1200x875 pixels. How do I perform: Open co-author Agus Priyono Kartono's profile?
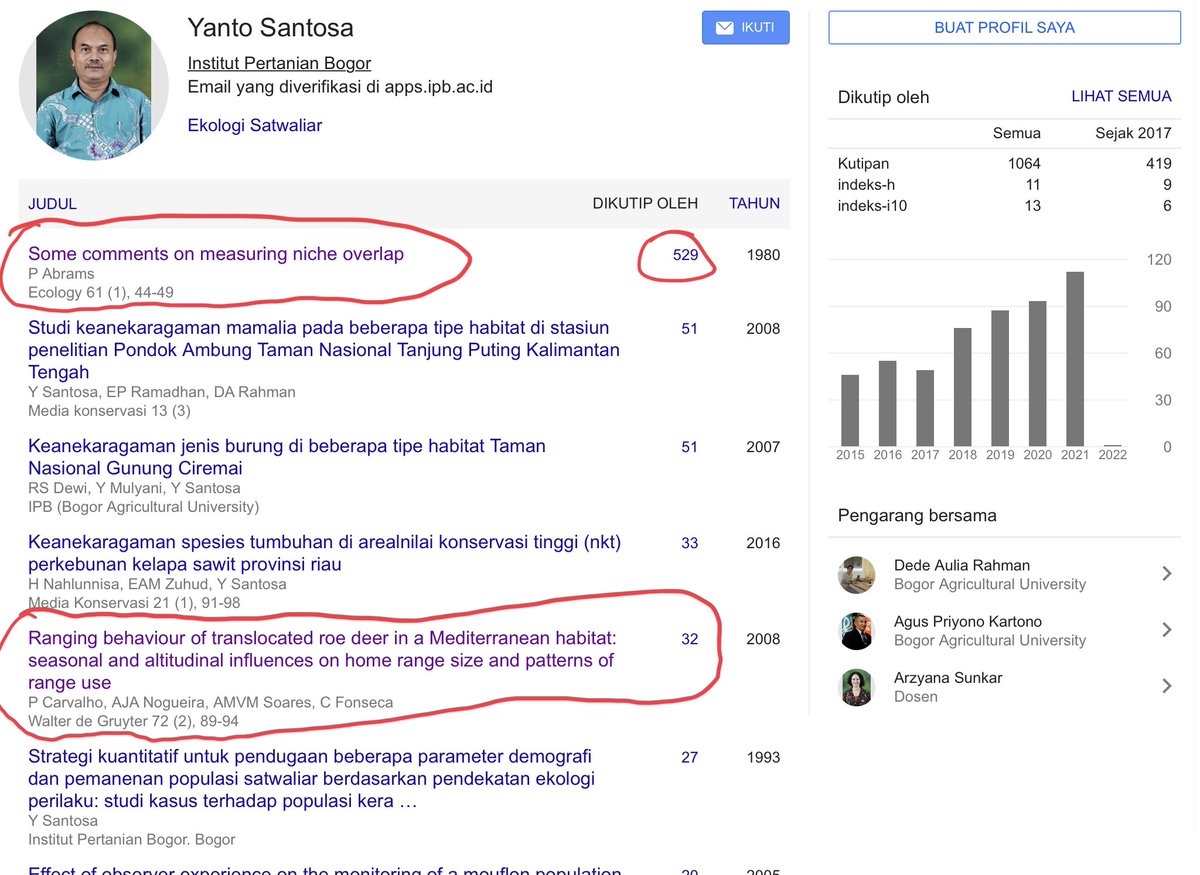(x=967, y=621)
